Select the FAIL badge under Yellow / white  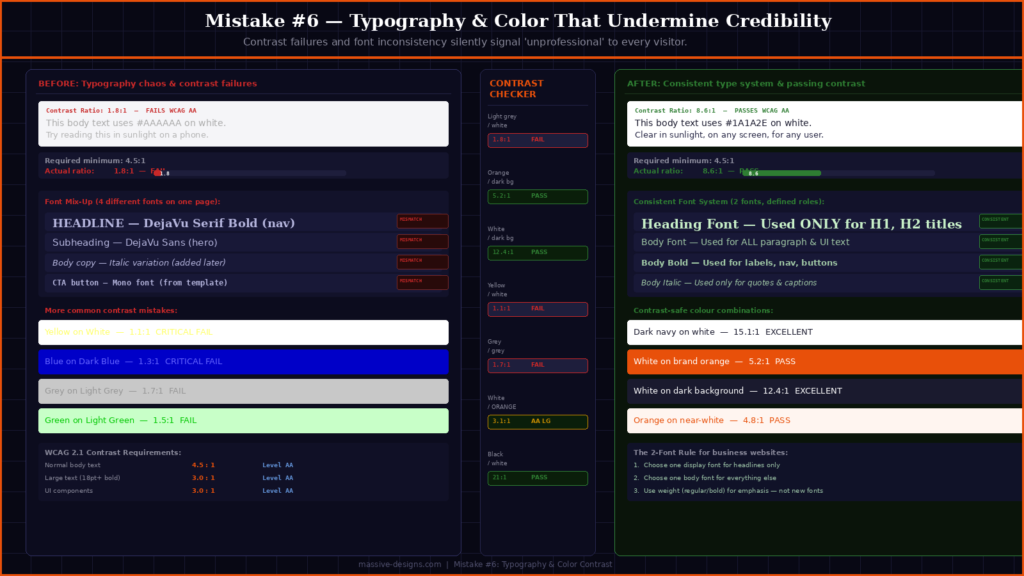[537, 309]
